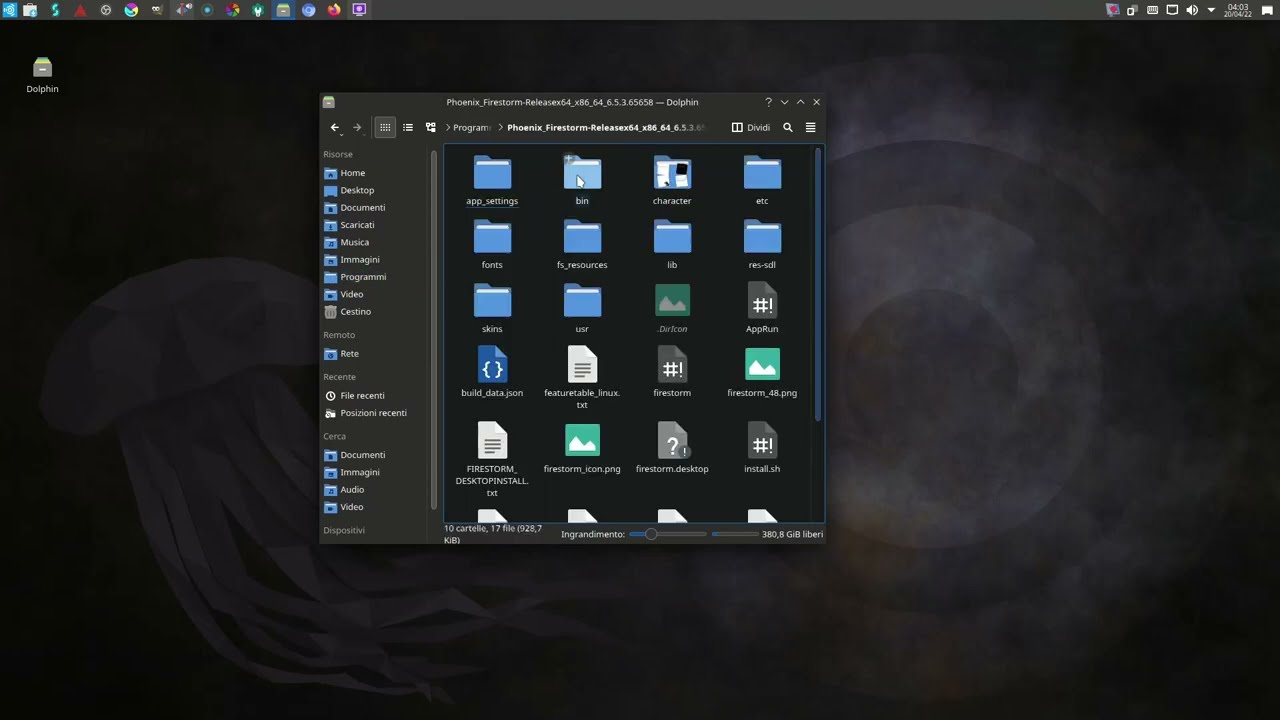The width and height of the screenshot is (1280, 720).
Task: Click the Dolphin entry in the taskbar
Action: click(283, 10)
